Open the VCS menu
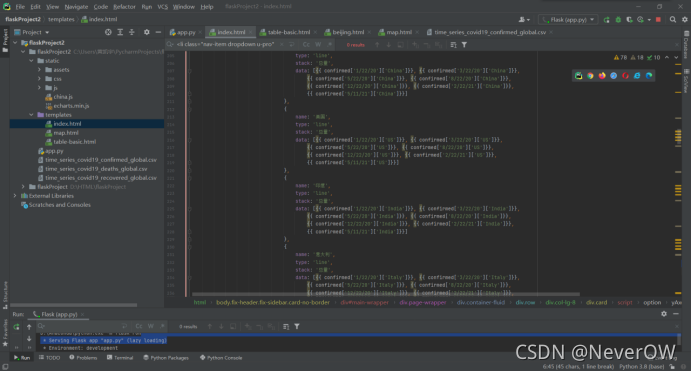The height and width of the screenshot is (371, 692). (x=162, y=7)
